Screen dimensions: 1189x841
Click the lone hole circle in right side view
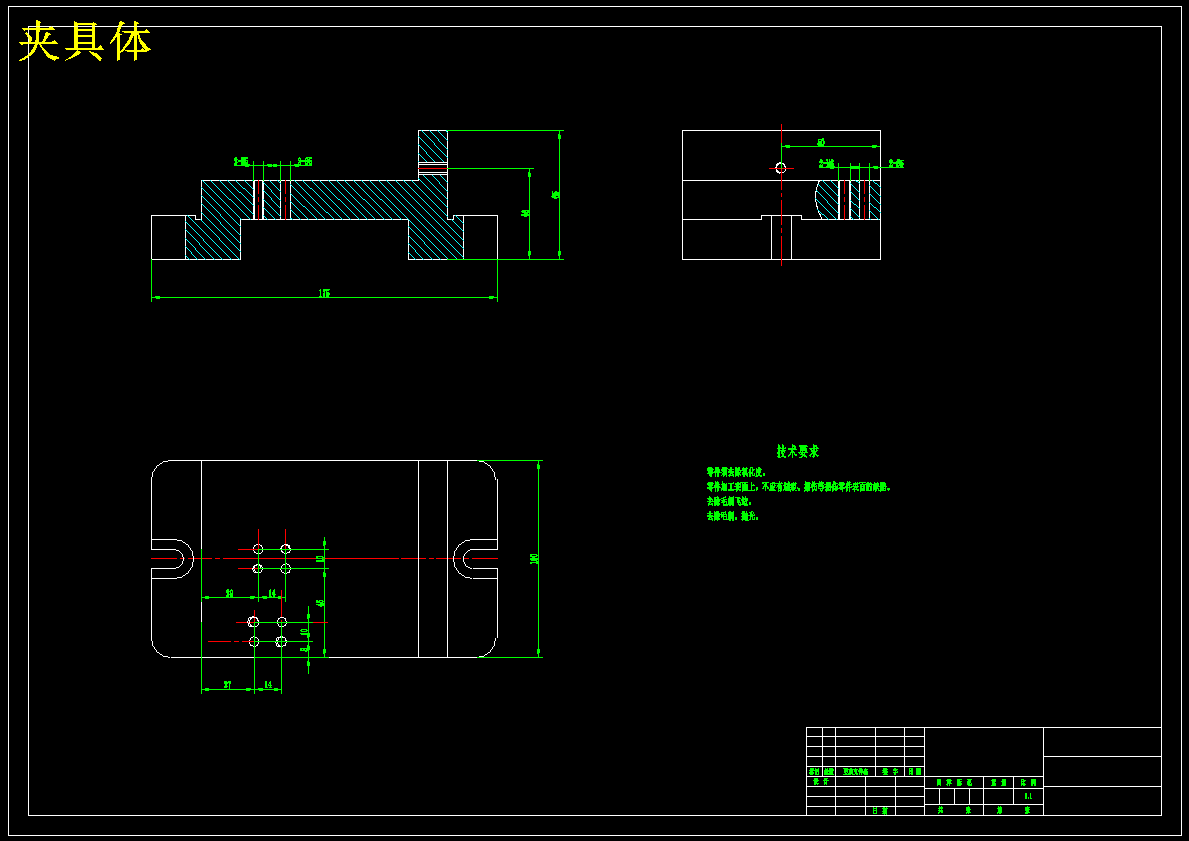click(781, 168)
